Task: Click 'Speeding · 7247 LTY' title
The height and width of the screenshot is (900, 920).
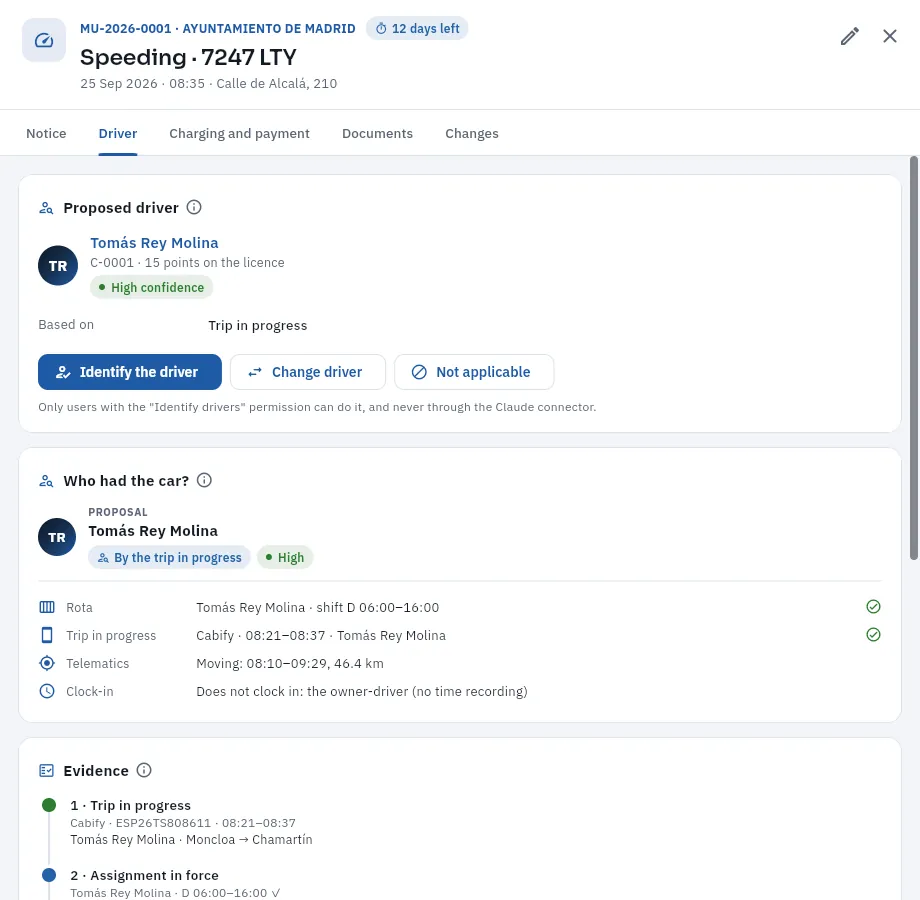Action: (188, 57)
